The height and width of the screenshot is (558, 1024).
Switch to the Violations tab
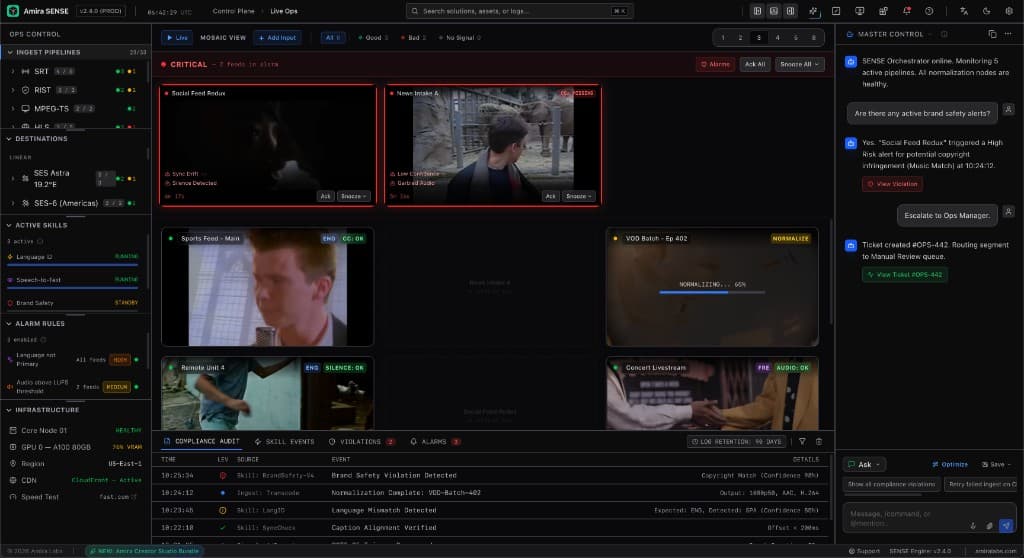362,442
